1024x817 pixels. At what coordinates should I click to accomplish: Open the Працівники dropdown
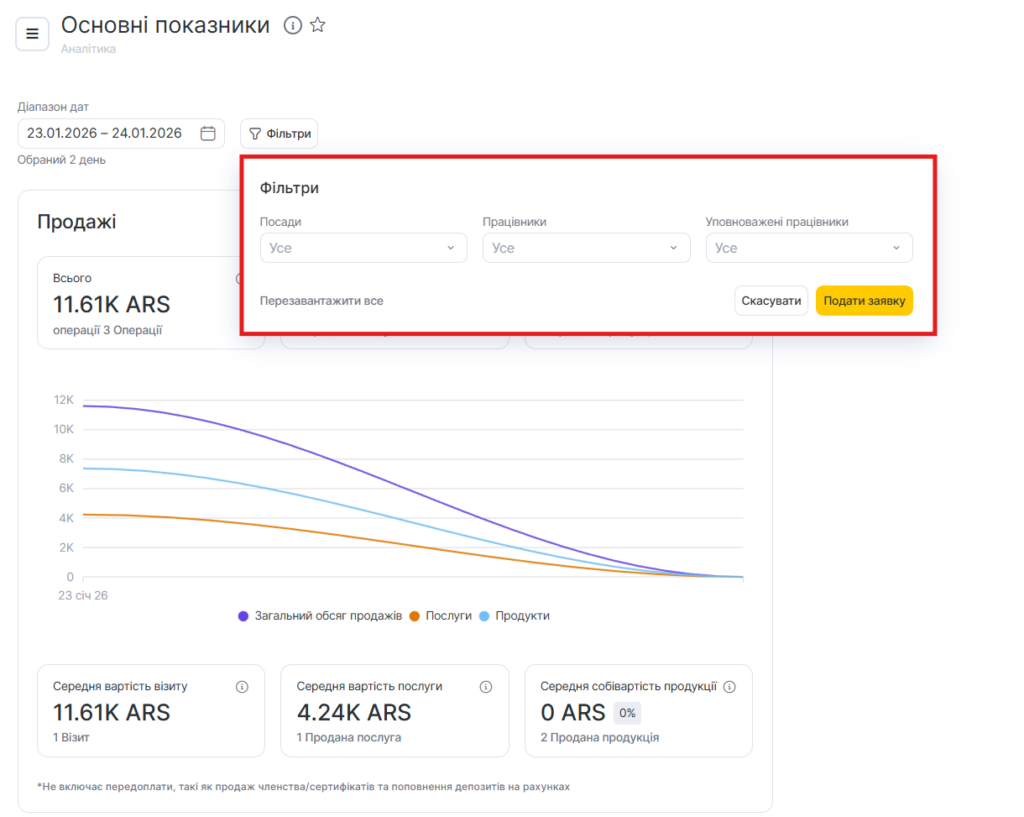586,248
